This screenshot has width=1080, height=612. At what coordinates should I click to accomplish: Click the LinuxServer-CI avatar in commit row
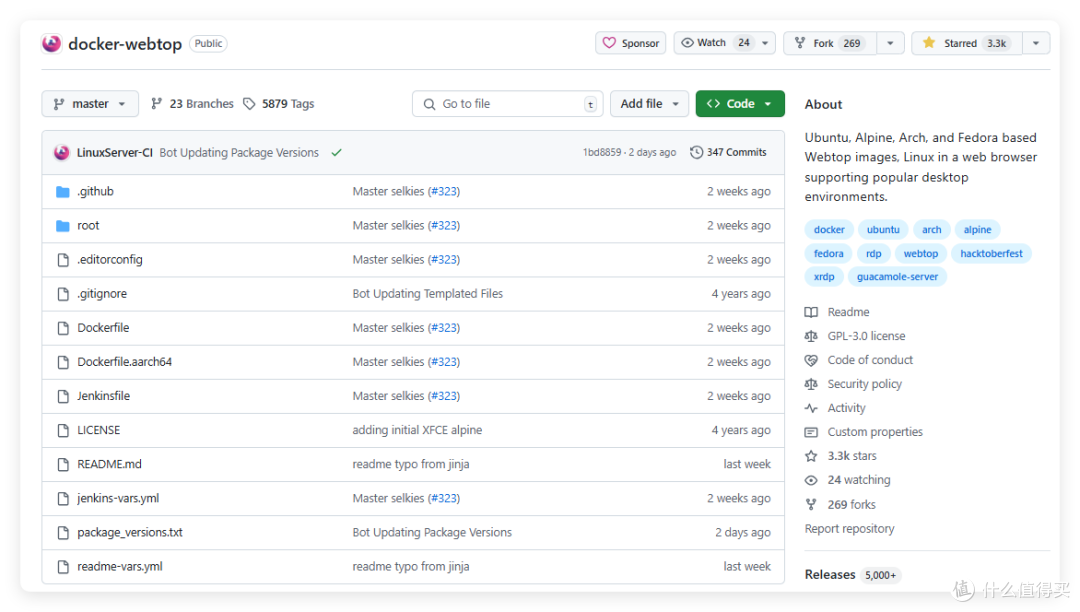pyautogui.click(x=61, y=153)
